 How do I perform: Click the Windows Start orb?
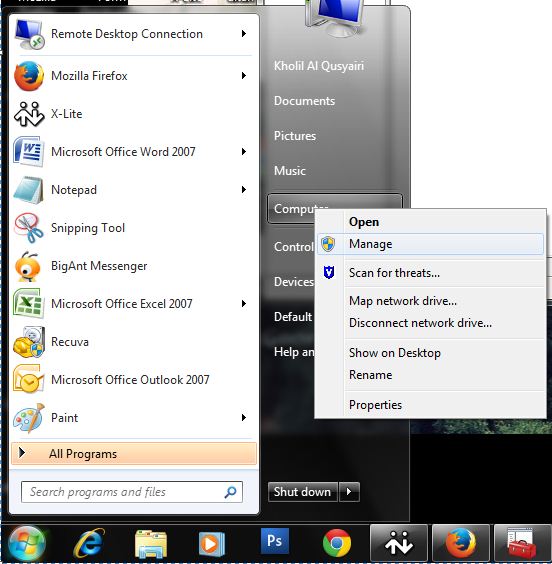coord(27,543)
